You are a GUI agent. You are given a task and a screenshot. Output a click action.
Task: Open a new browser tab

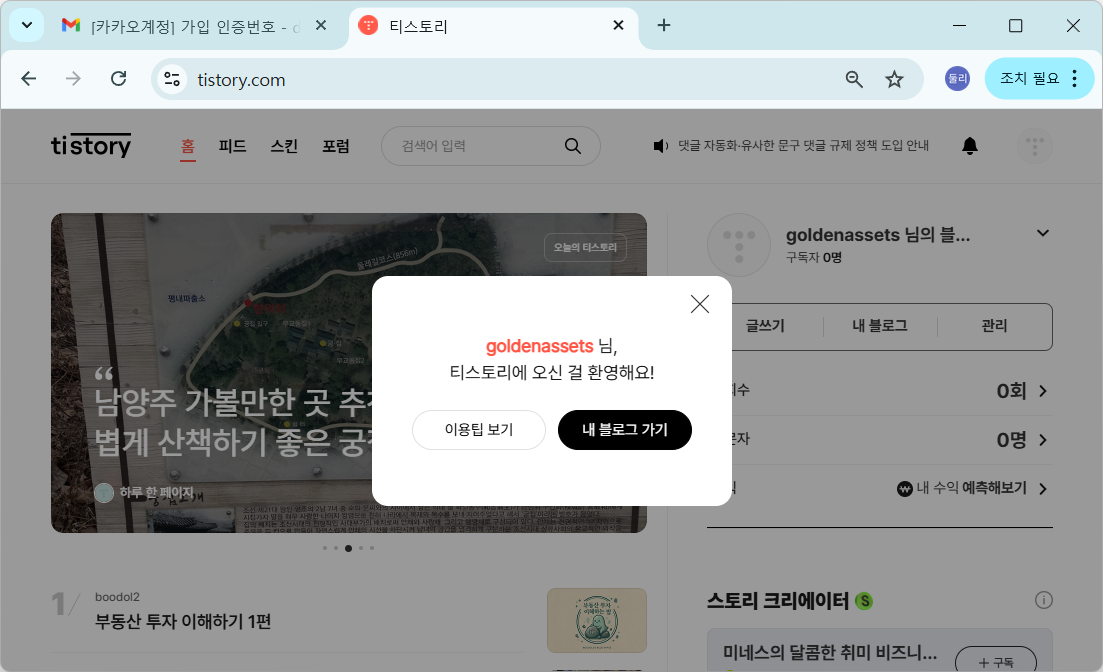[663, 25]
